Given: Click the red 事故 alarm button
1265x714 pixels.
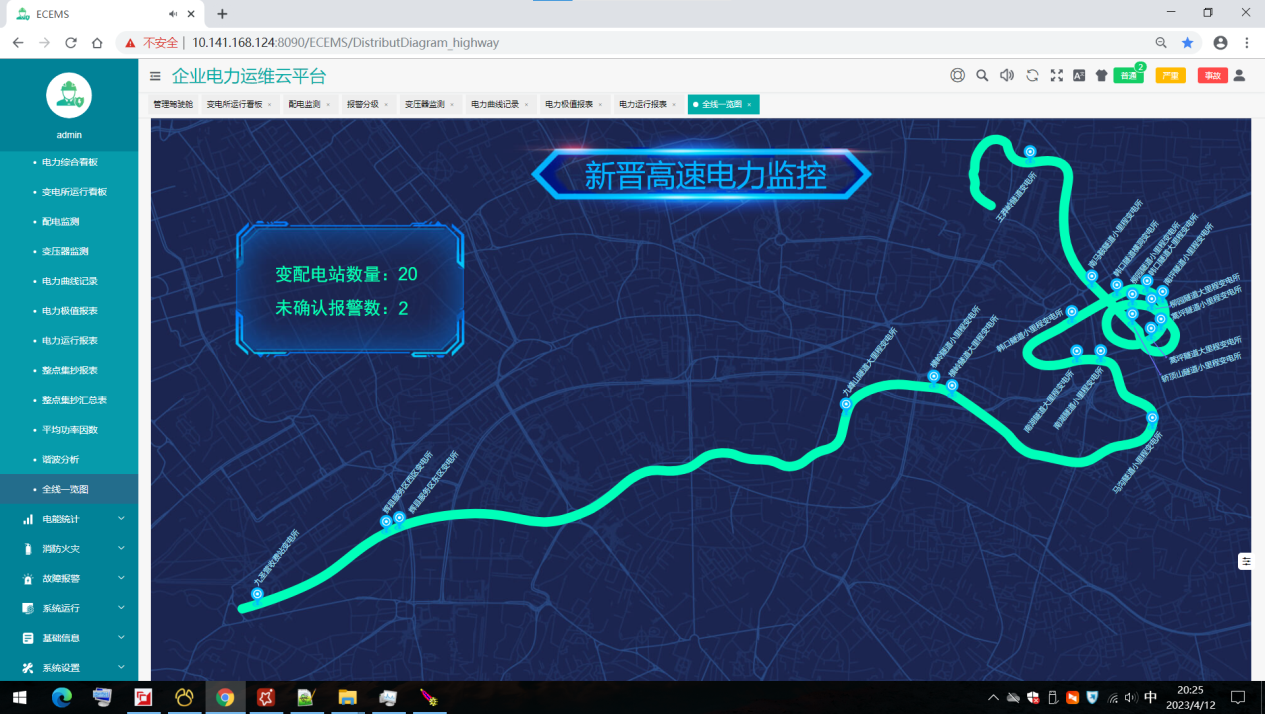Looking at the screenshot, I should [1212, 76].
